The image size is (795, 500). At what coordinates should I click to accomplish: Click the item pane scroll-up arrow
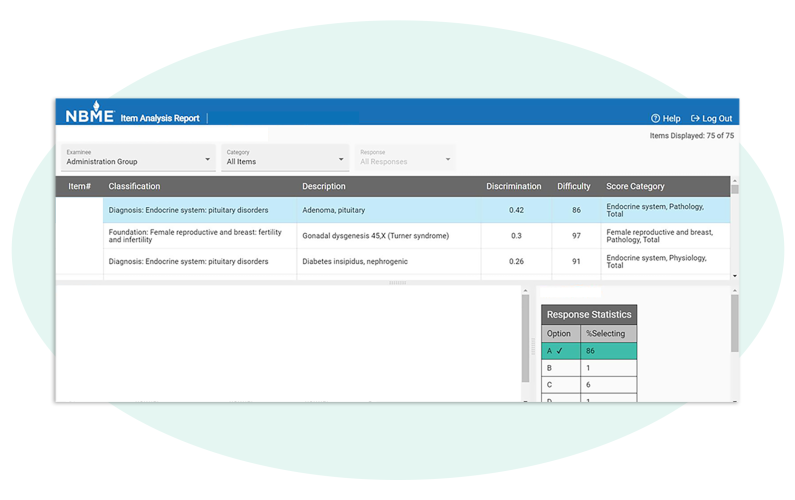pyautogui.click(x=526, y=292)
